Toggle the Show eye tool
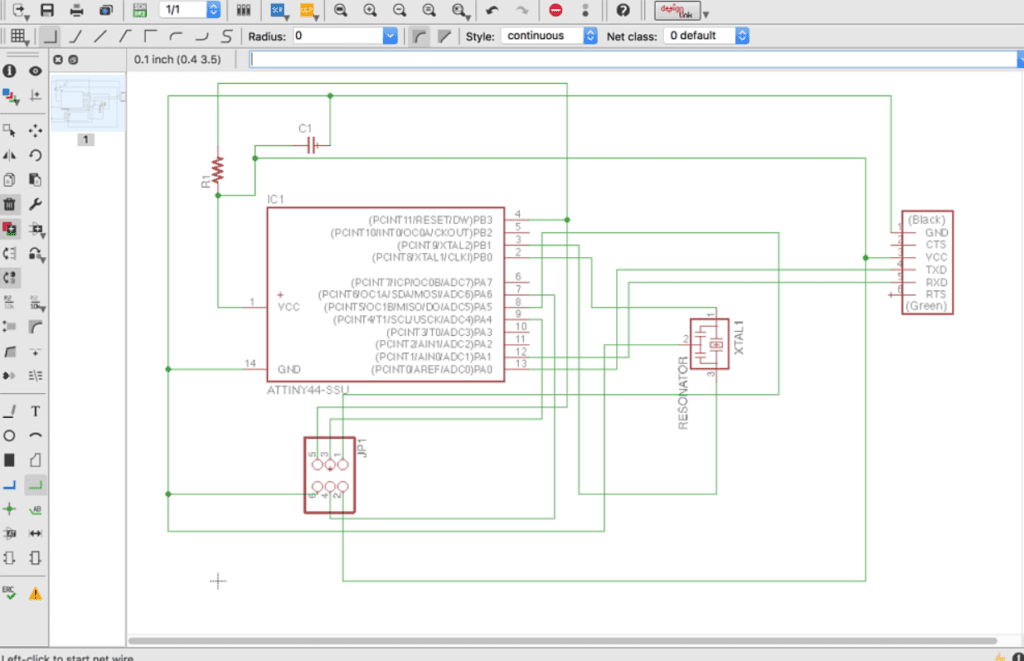 [x=36, y=71]
